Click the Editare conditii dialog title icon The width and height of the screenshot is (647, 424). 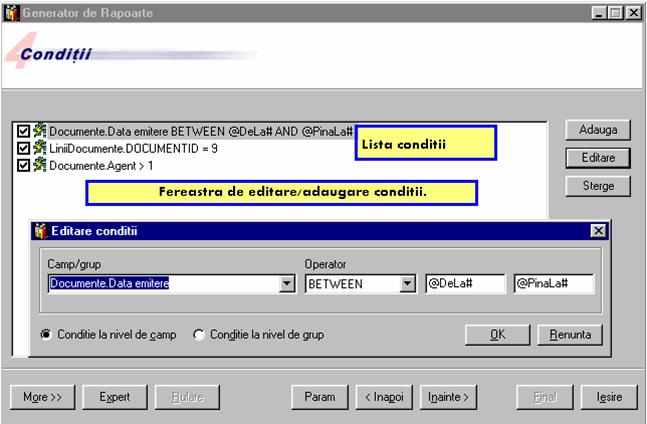coord(41,232)
